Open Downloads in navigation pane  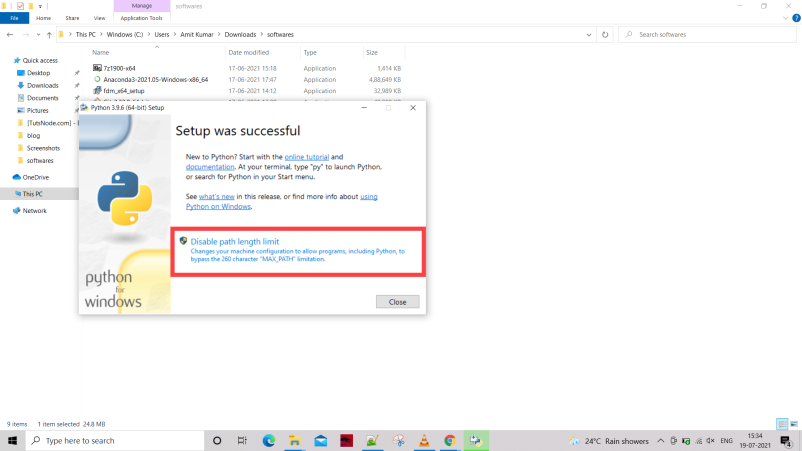coord(42,85)
